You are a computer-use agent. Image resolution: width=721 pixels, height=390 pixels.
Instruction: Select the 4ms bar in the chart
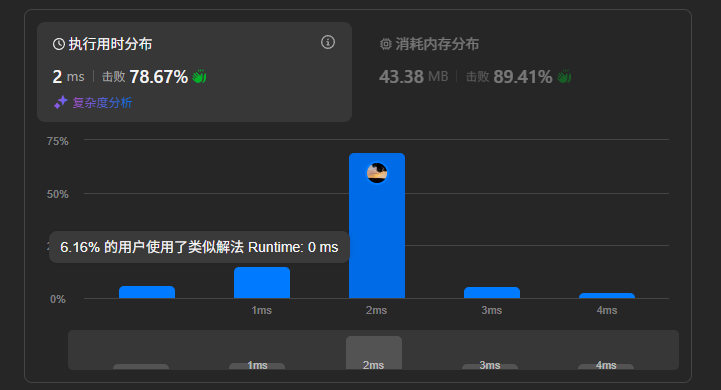[x=607, y=296]
